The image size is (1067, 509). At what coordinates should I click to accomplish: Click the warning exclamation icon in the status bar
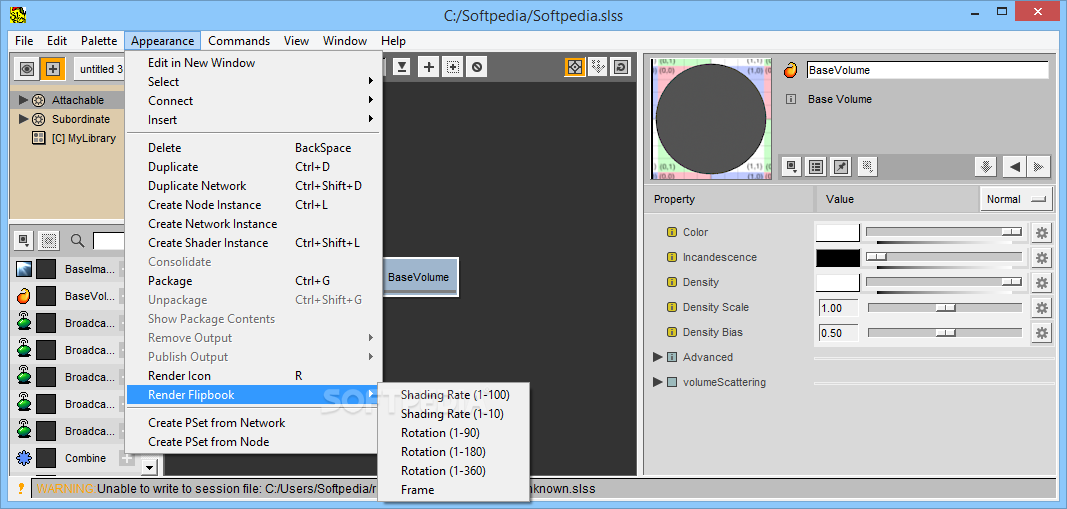coord(20,489)
